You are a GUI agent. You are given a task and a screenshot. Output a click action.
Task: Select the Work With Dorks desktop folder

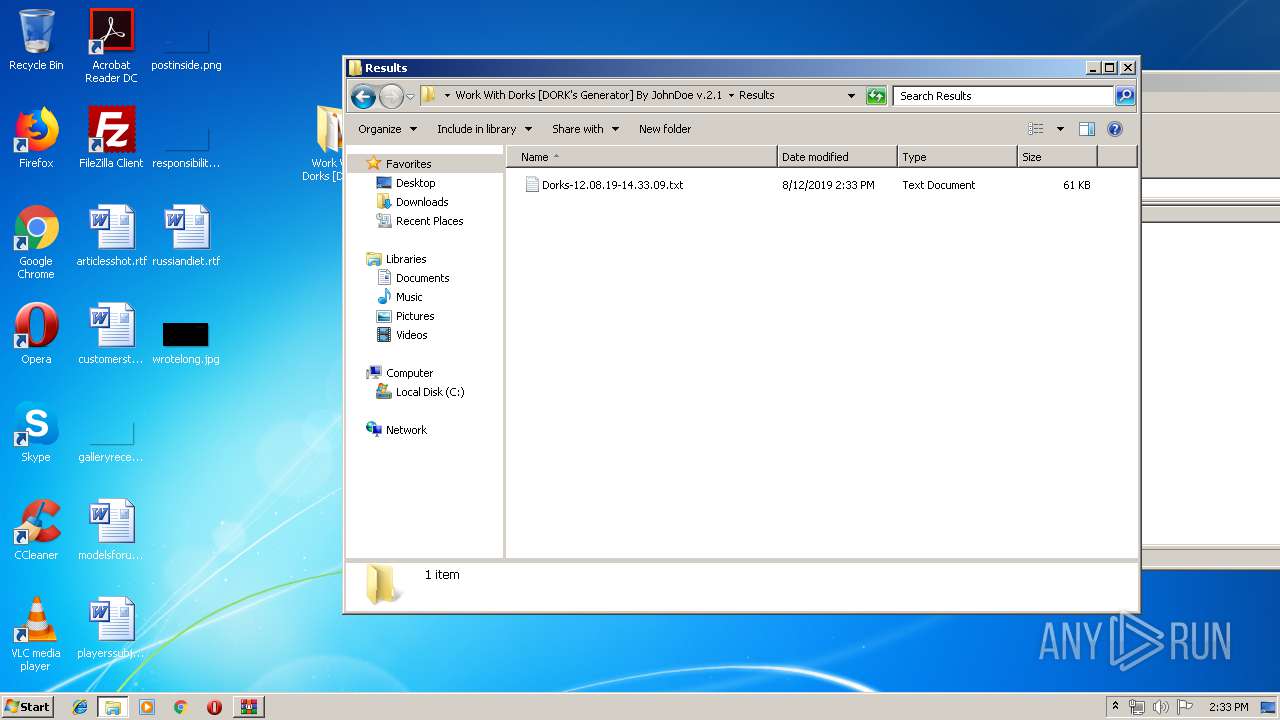point(324,143)
